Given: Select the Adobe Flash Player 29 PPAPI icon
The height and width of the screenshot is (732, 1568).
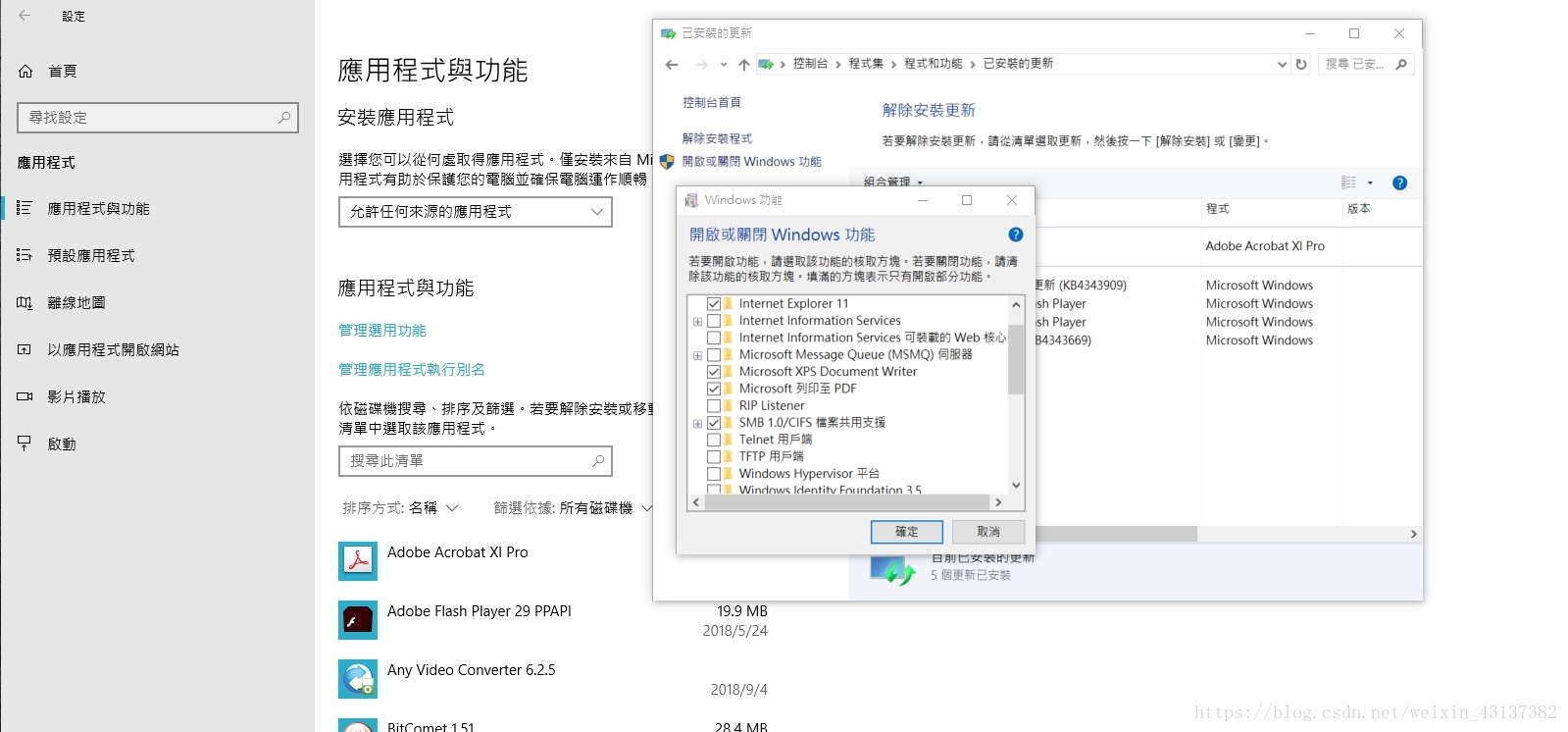Looking at the screenshot, I should (x=358, y=620).
